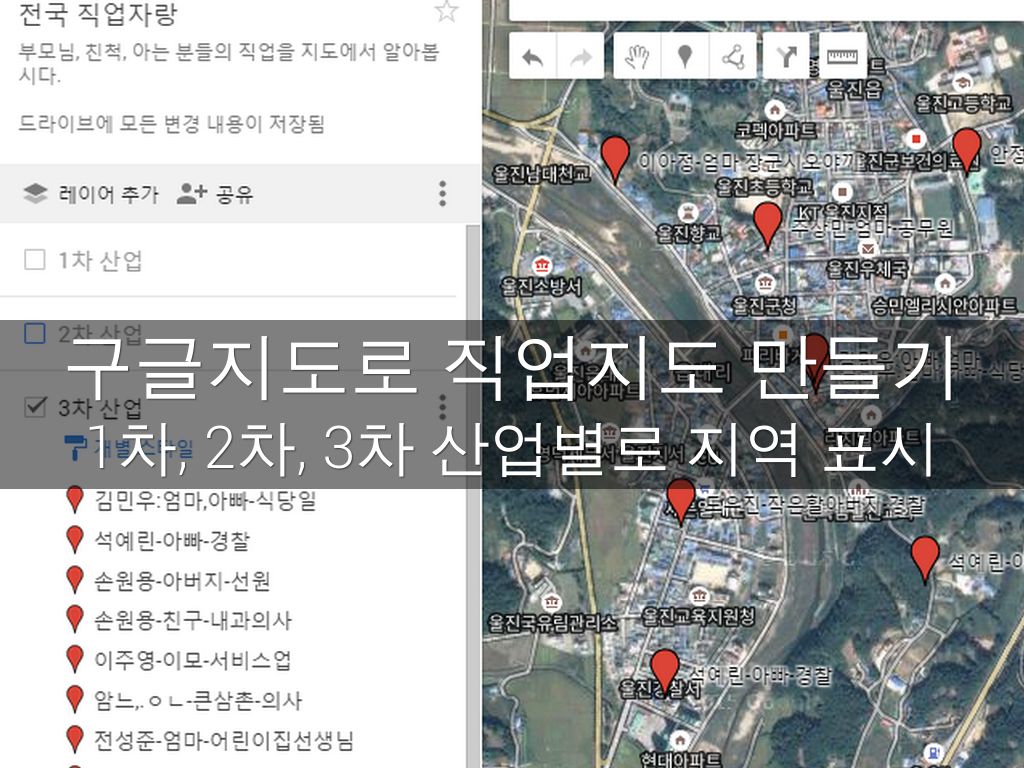Toggle the 2차 산업 layer checkbox
Viewport: 1024px width, 768px height.
tap(35, 333)
